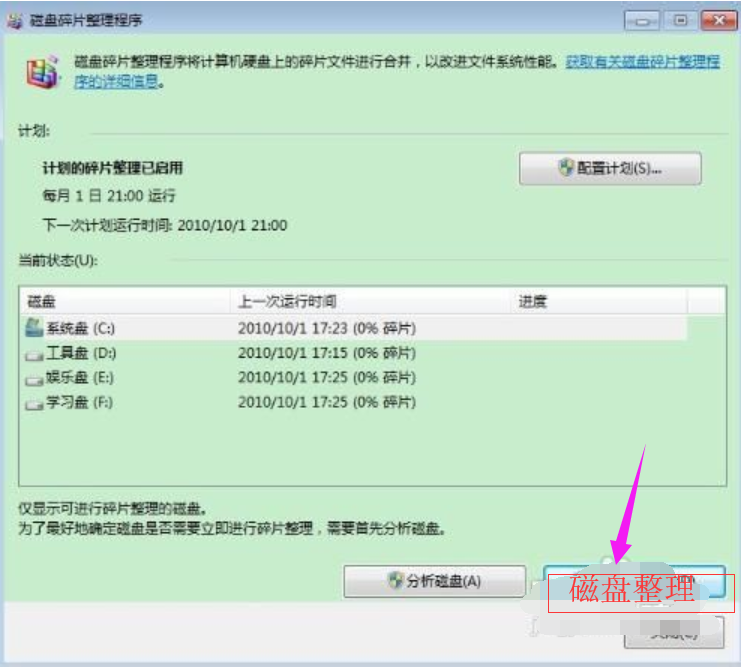Maximize the Disk Defragmenter window
Screen dimensions: 741x670
pyautogui.click(x=681, y=20)
